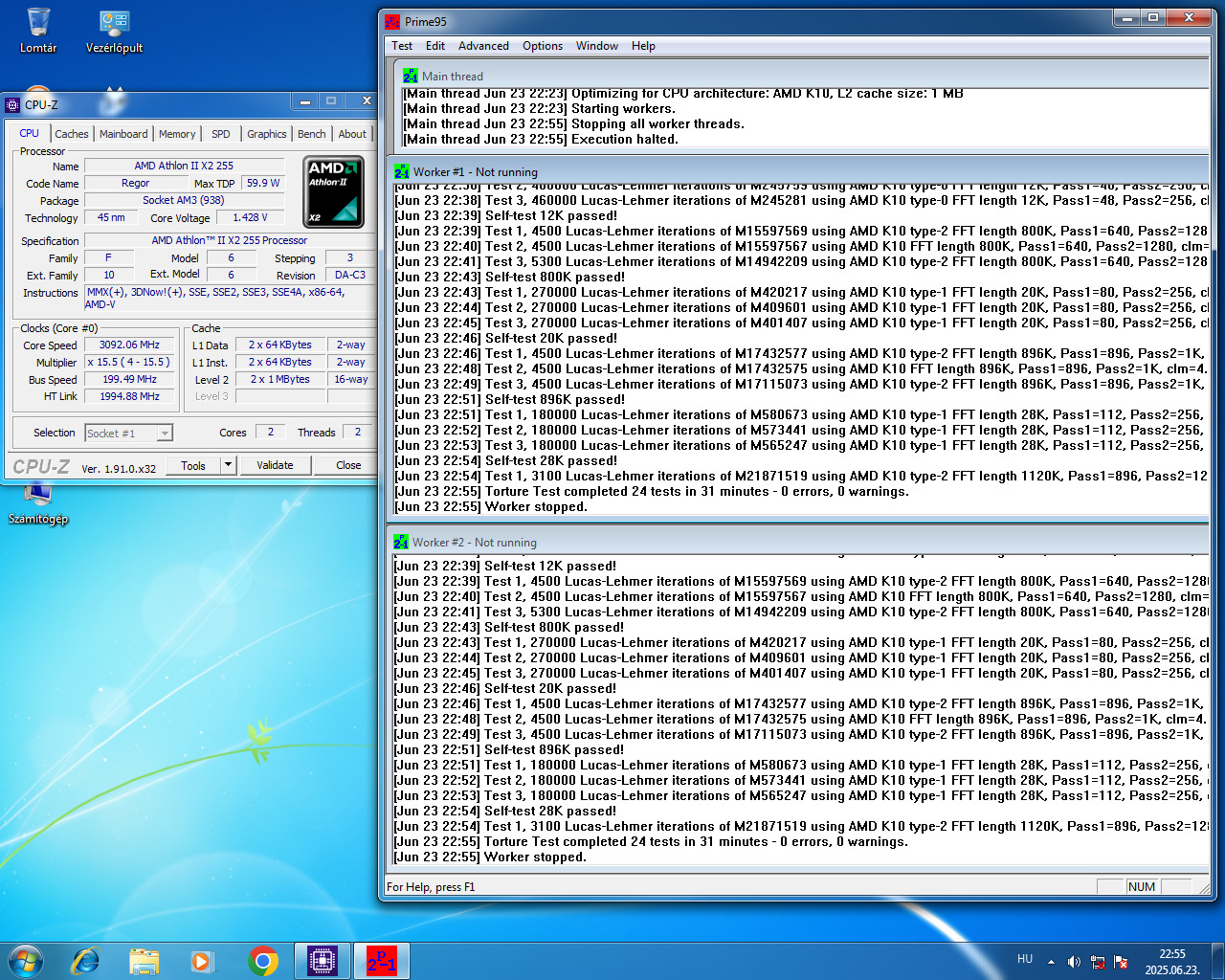1225x980 pixels.
Task: Switch to the Memory tab
Action: tap(177, 134)
